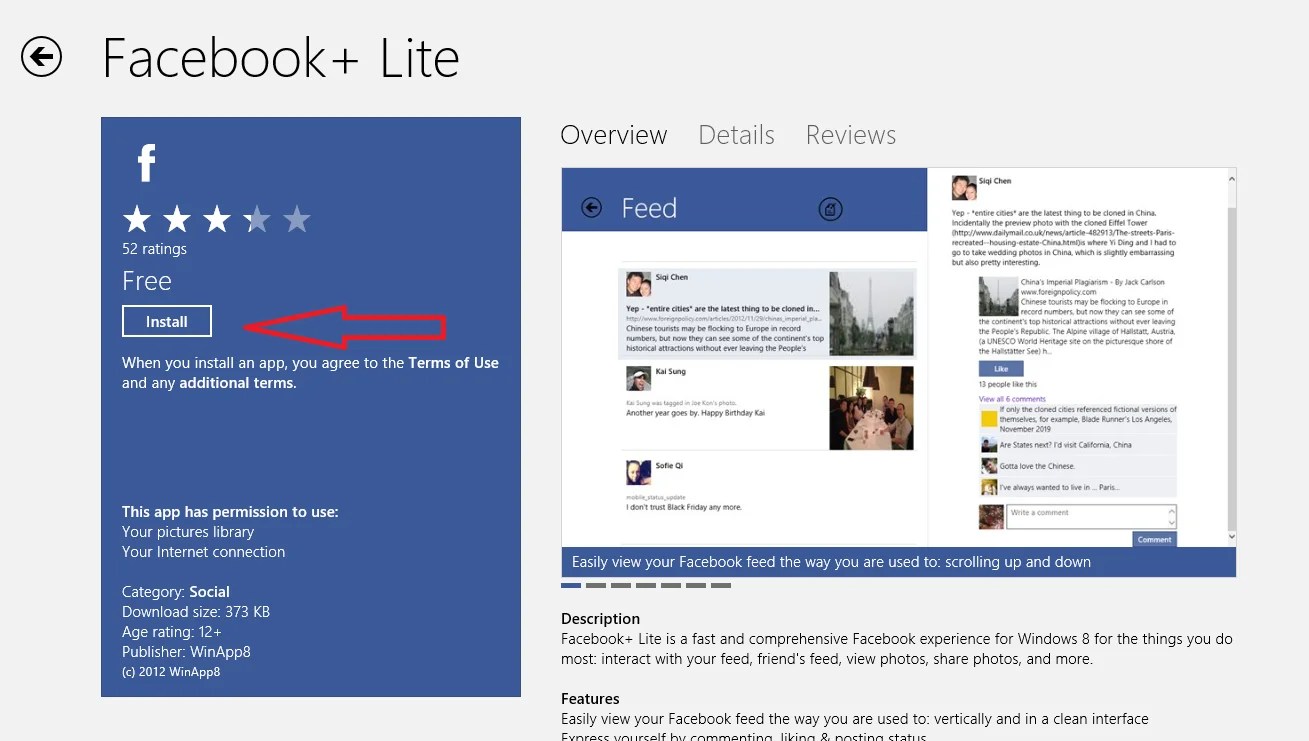Viewport: 1309px width, 741px height.
Task: Click the back arrow to exit app page
Action: (x=41, y=57)
